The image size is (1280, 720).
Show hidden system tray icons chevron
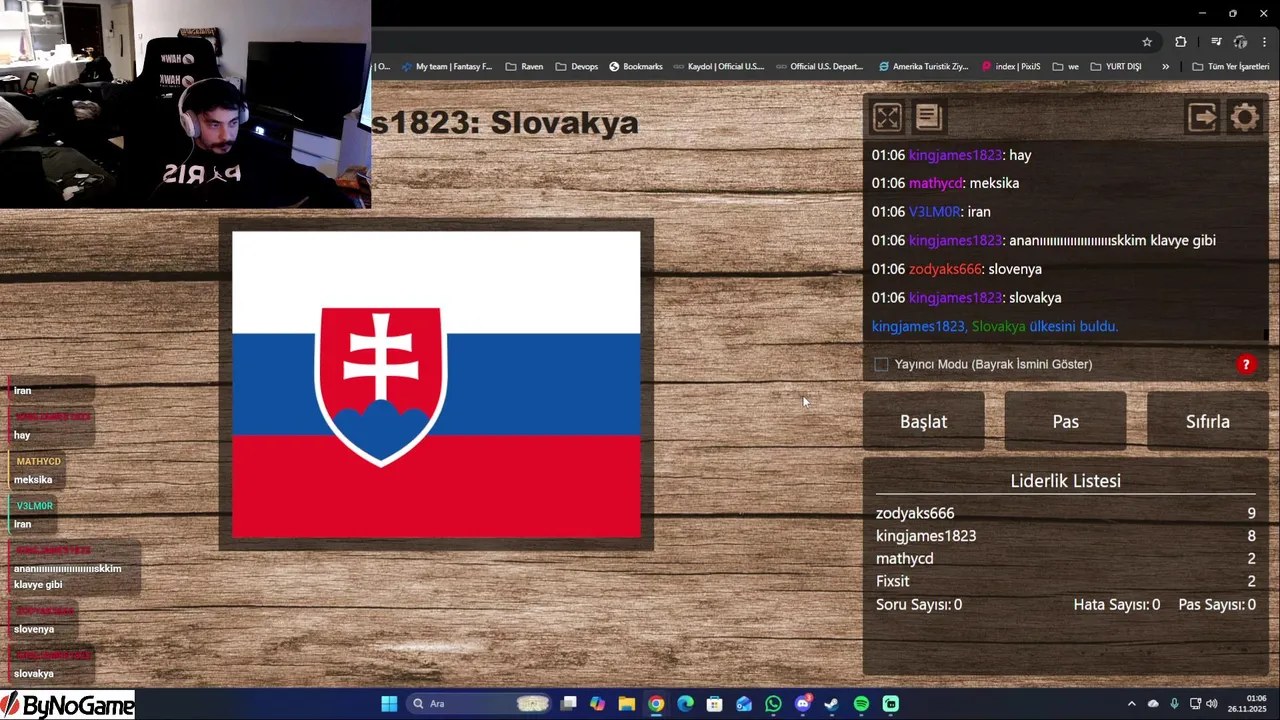(x=1131, y=704)
